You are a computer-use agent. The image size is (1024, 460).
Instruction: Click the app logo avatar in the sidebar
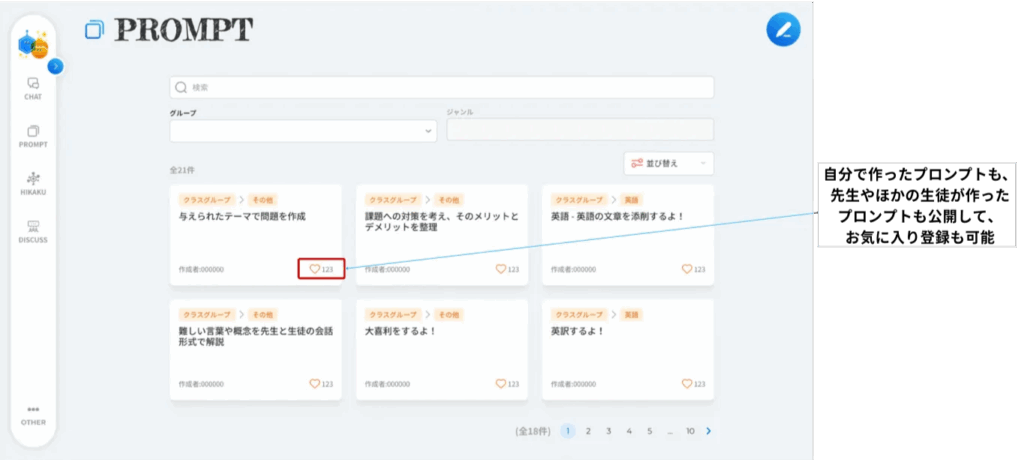pyautogui.click(x=32, y=45)
